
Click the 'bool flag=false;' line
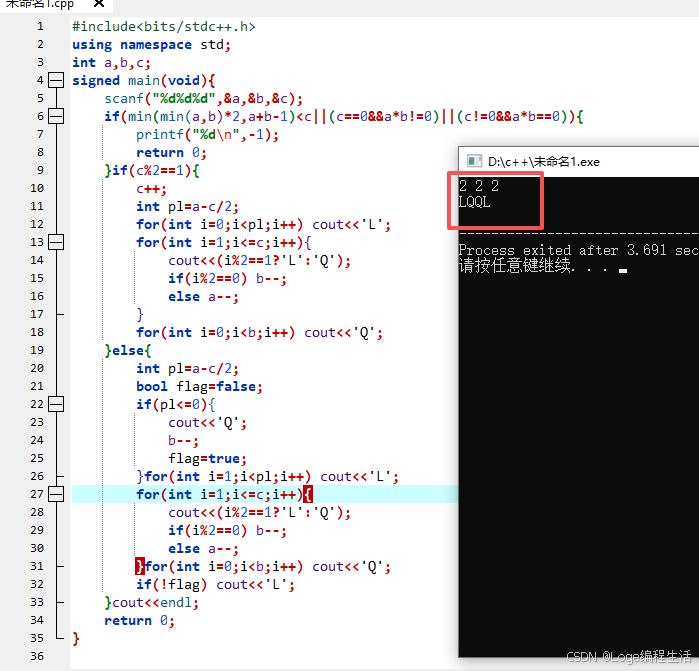coord(199,387)
